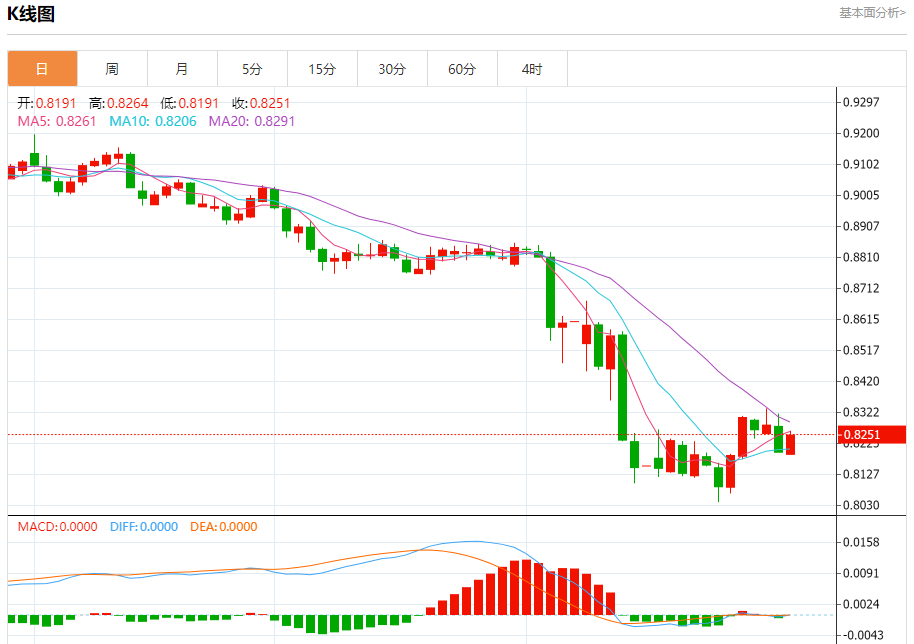The height and width of the screenshot is (644, 914).
Task: Open the 60分 interval tab
Action: click(x=462, y=69)
